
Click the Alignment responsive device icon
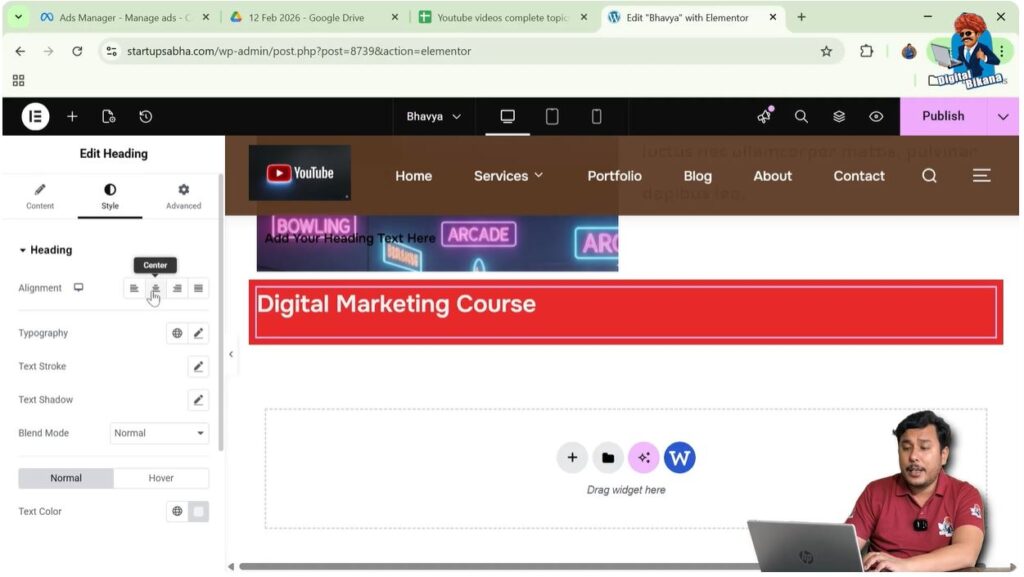[78, 287]
